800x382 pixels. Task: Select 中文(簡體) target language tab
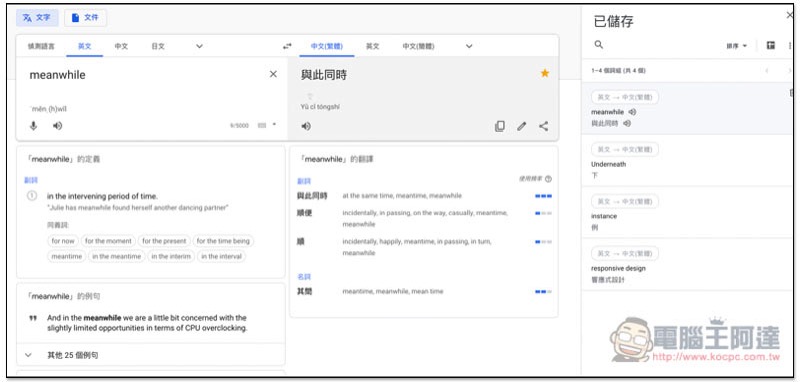418,46
